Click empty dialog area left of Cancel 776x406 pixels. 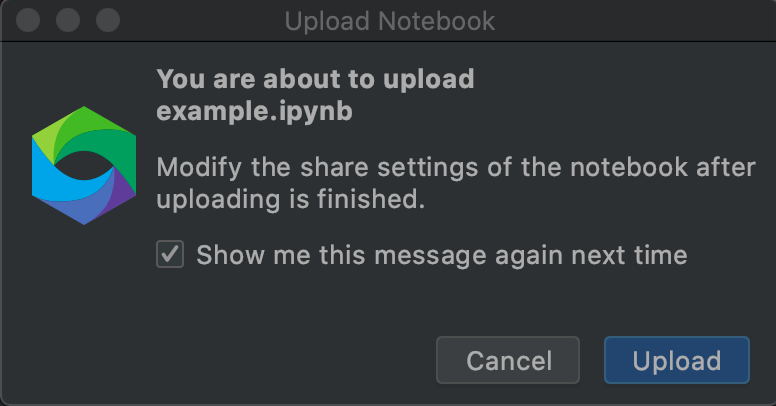[247, 360]
